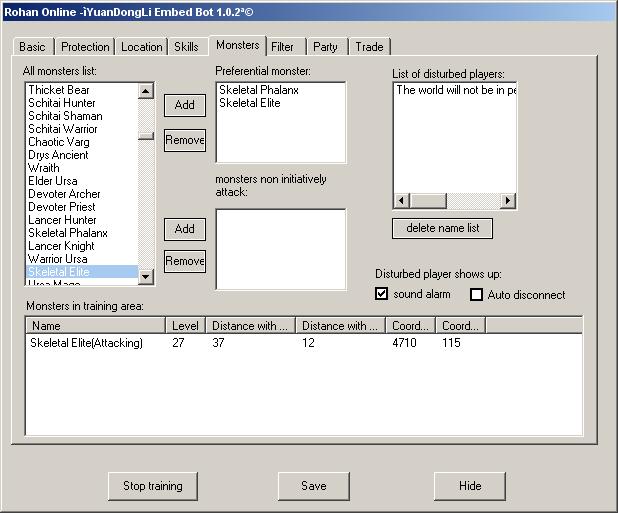Remove monster from non initiatively attack list
This screenshot has width=618, height=513.
185,261
